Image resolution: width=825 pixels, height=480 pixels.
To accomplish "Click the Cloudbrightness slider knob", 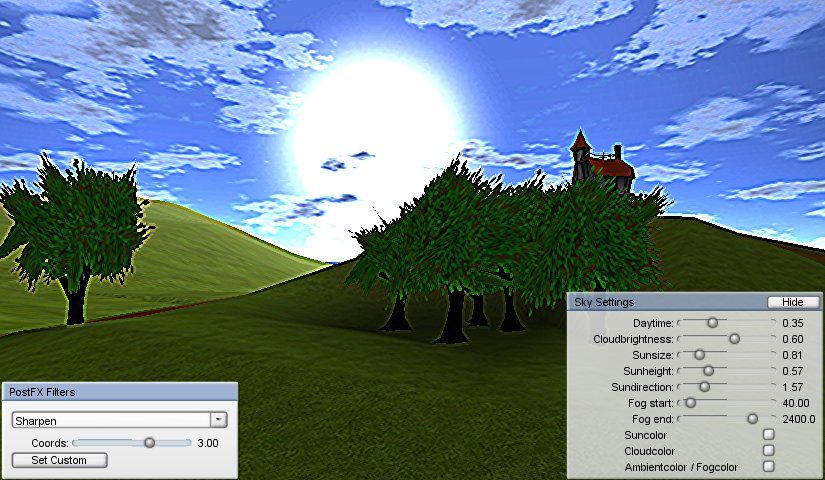I will pyautogui.click(x=734, y=339).
